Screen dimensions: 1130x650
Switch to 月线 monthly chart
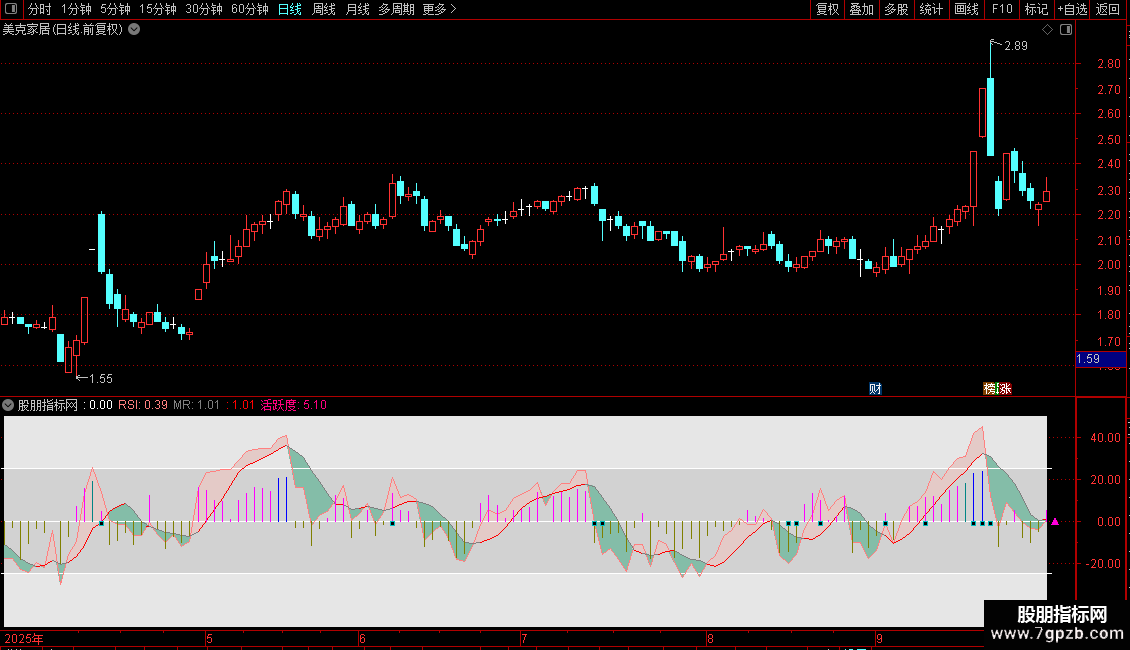click(x=357, y=9)
